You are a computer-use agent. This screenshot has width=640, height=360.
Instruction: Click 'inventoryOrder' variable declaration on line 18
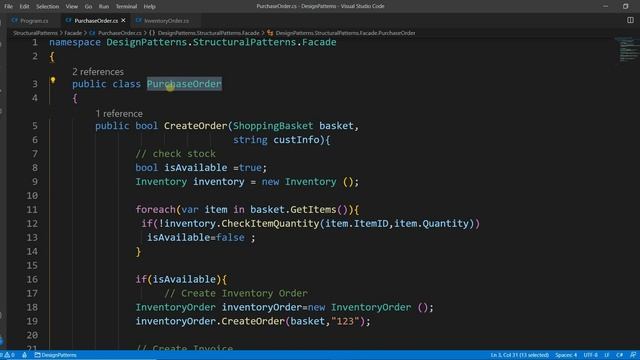[262, 307]
